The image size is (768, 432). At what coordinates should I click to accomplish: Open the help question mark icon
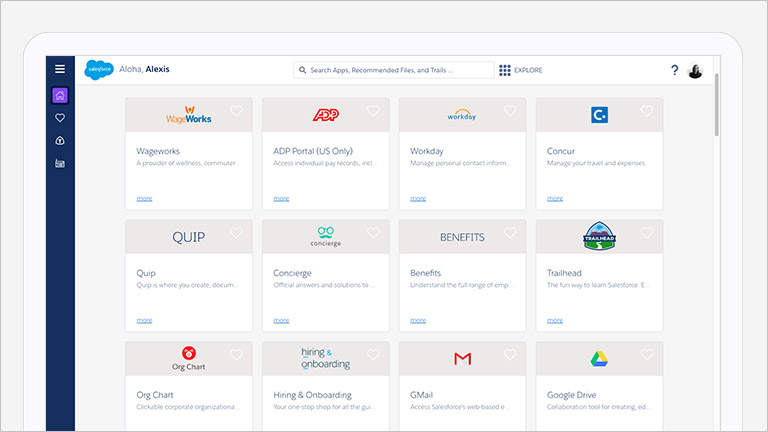tap(674, 70)
